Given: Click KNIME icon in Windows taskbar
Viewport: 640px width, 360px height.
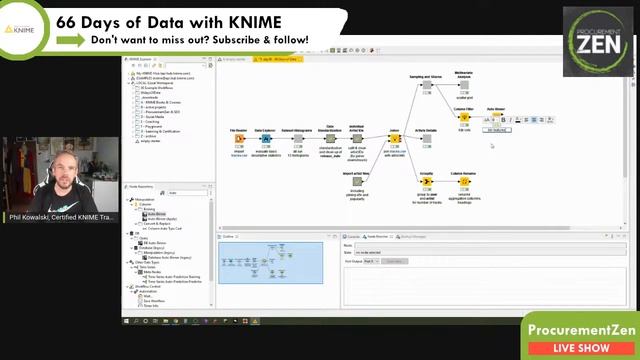Looking at the screenshot, I should pyautogui.click(x=255, y=321).
